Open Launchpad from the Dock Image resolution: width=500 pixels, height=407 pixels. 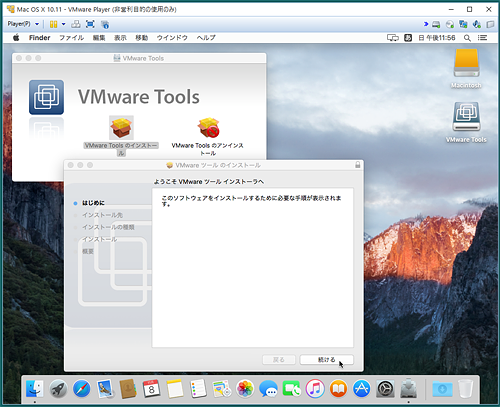click(x=58, y=389)
